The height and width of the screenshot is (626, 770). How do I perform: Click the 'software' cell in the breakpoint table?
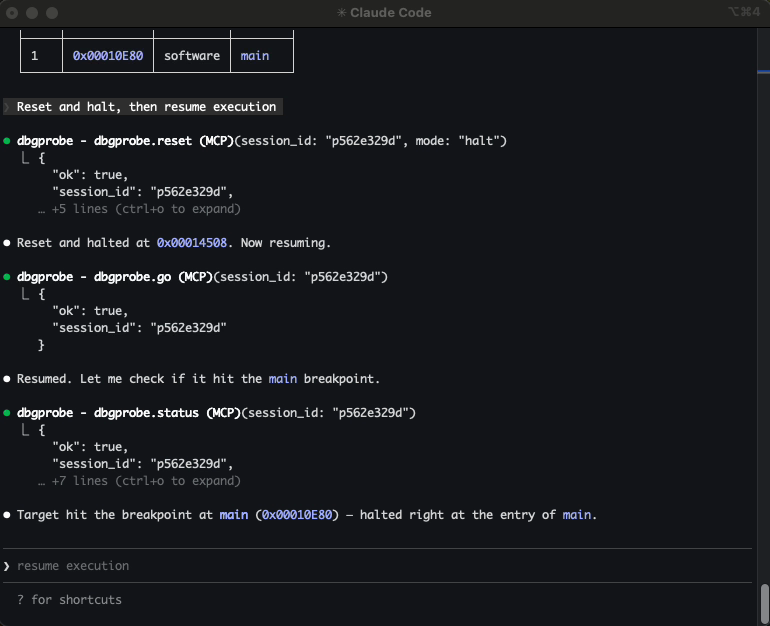(x=191, y=56)
